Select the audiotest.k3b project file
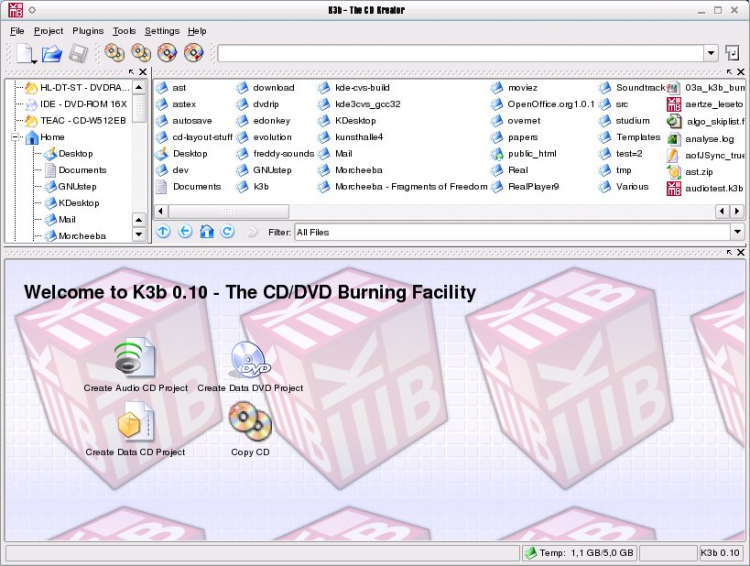 (x=706, y=188)
